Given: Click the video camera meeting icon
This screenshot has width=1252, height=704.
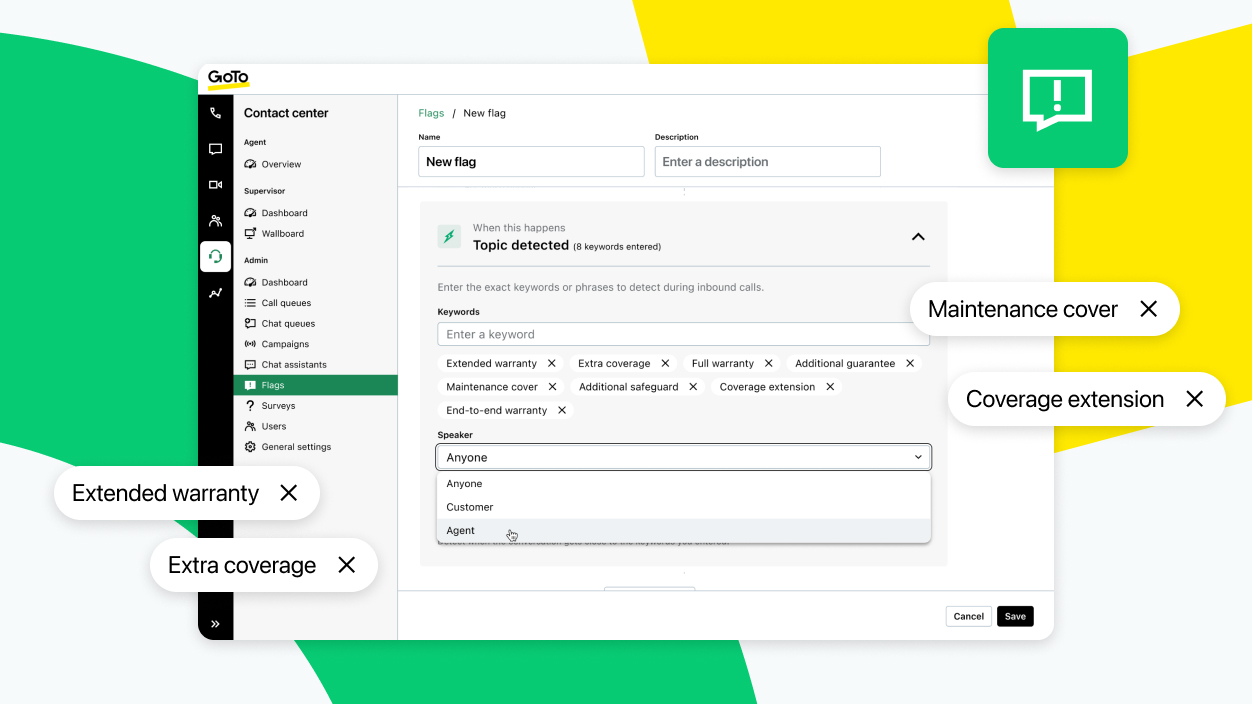Looking at the screenshot, I should click(214, 183).
